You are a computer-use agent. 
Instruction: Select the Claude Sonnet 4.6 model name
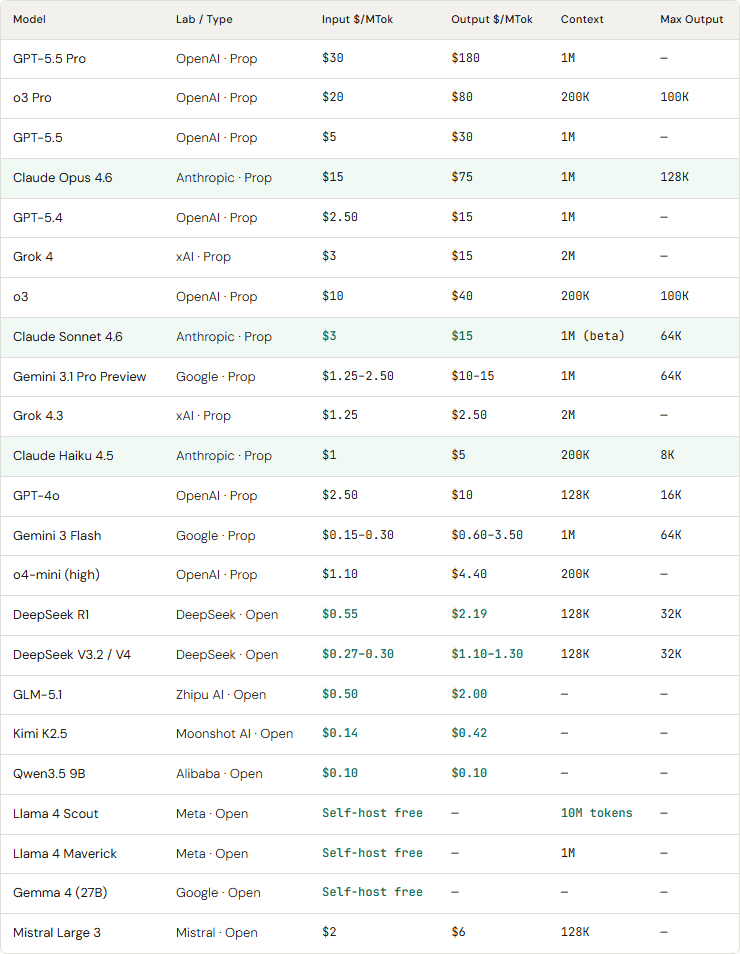pyautogui.click(x=68, y=337)
